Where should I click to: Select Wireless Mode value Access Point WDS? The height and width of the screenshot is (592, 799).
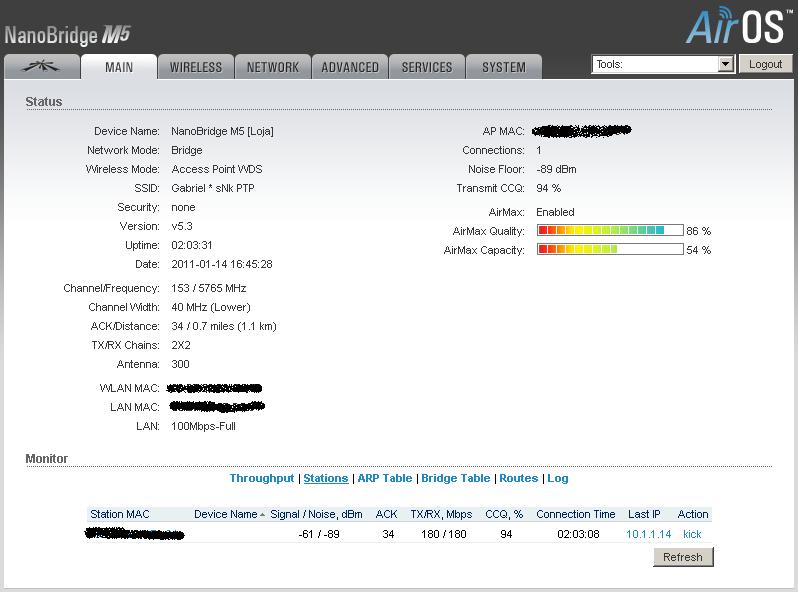(217, 169)
